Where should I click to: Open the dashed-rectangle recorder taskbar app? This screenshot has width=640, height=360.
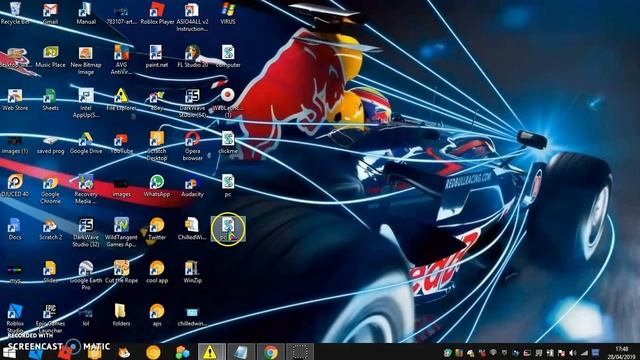click(x=300, y=352)
